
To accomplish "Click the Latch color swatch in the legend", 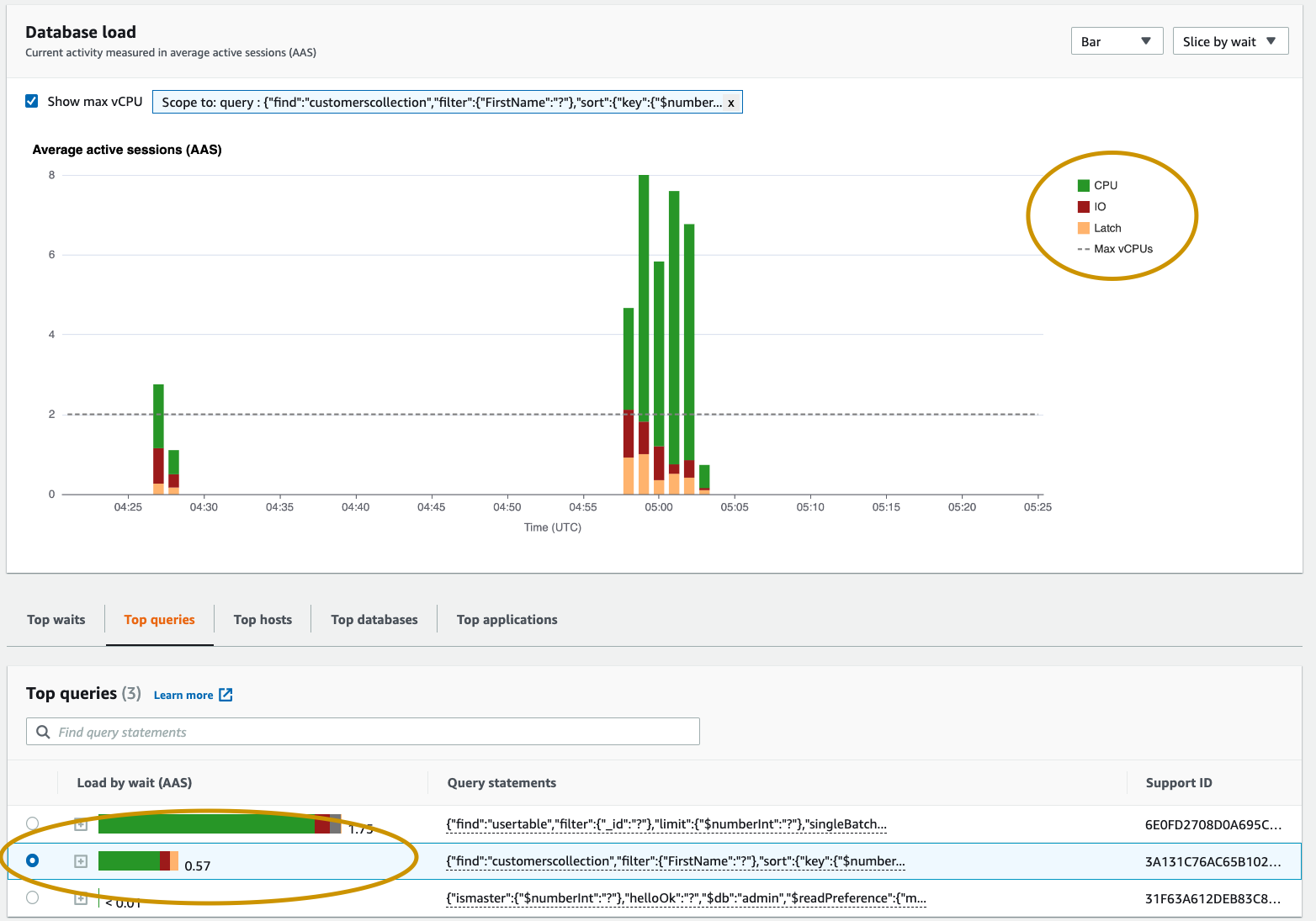I will 1082,227.
